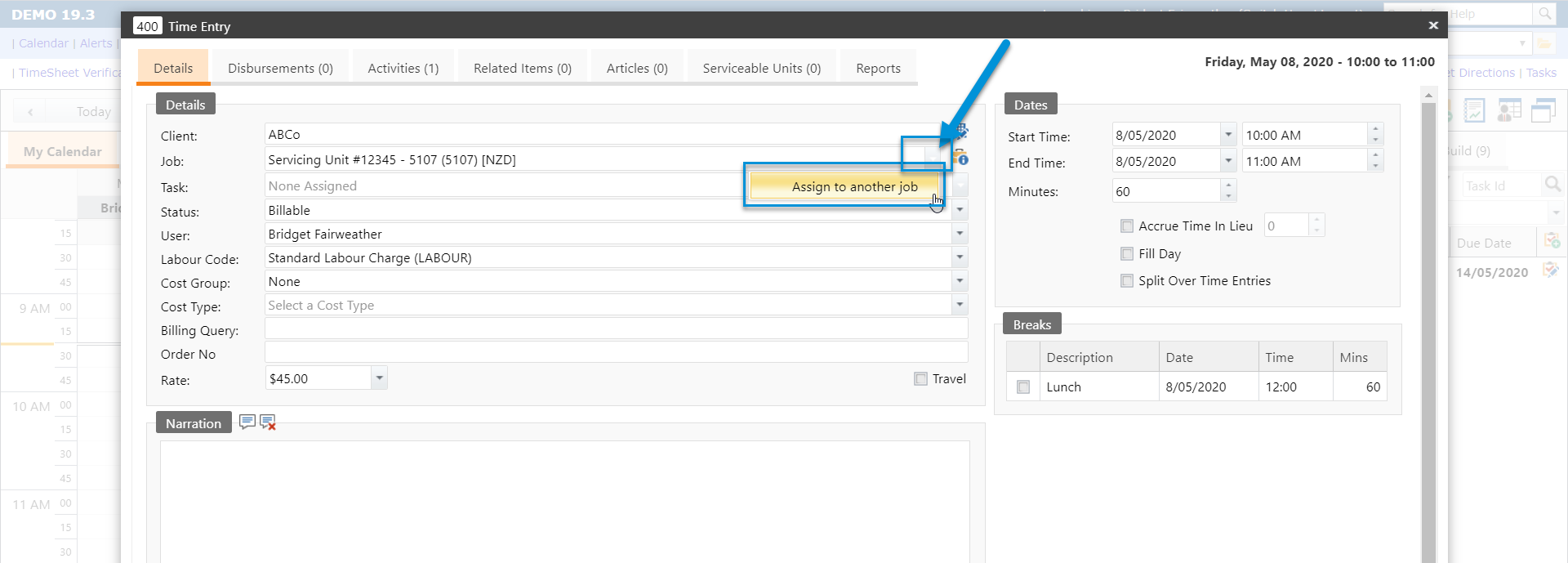This screenshot has height=563, width=1568.
Task: Click the Mins column header in Breaks
Action: click(x=1359, y=357)
